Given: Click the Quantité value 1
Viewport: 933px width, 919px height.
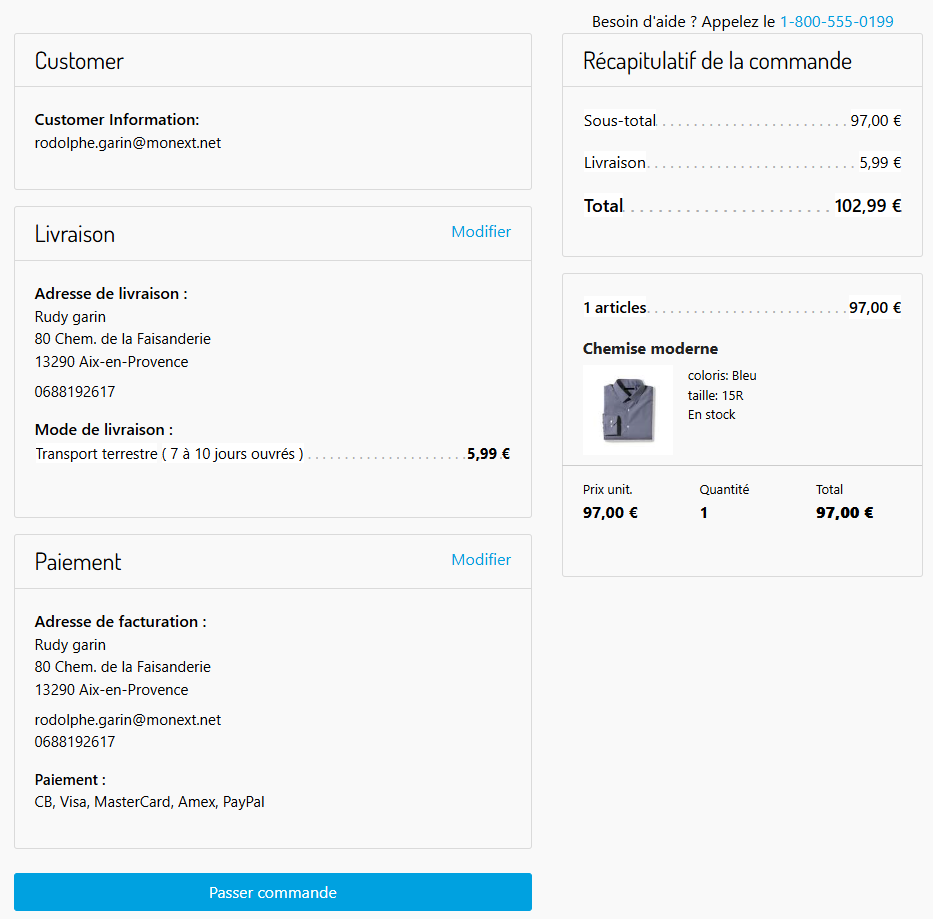Looking at the screenshot, I should [704, 512].
